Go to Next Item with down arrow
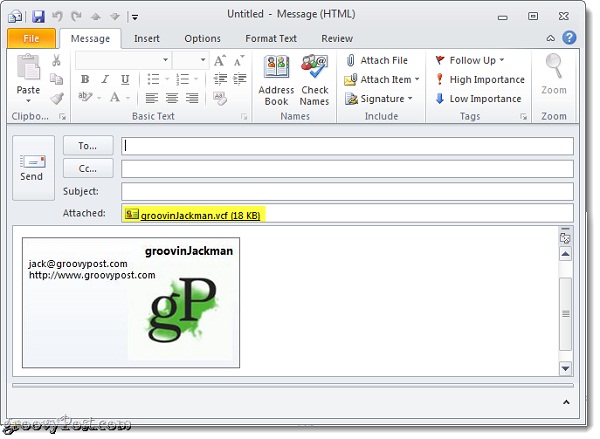 (x=115, y=16)
